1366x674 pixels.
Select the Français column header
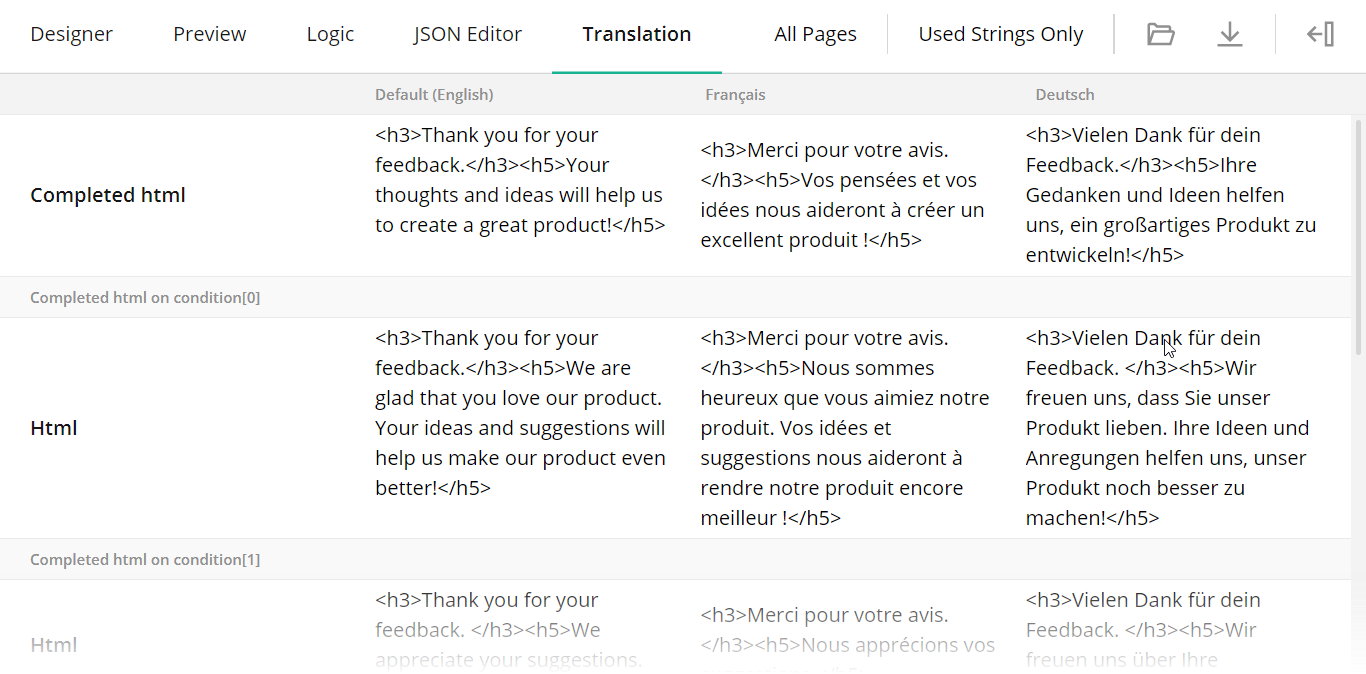point(735,94)
